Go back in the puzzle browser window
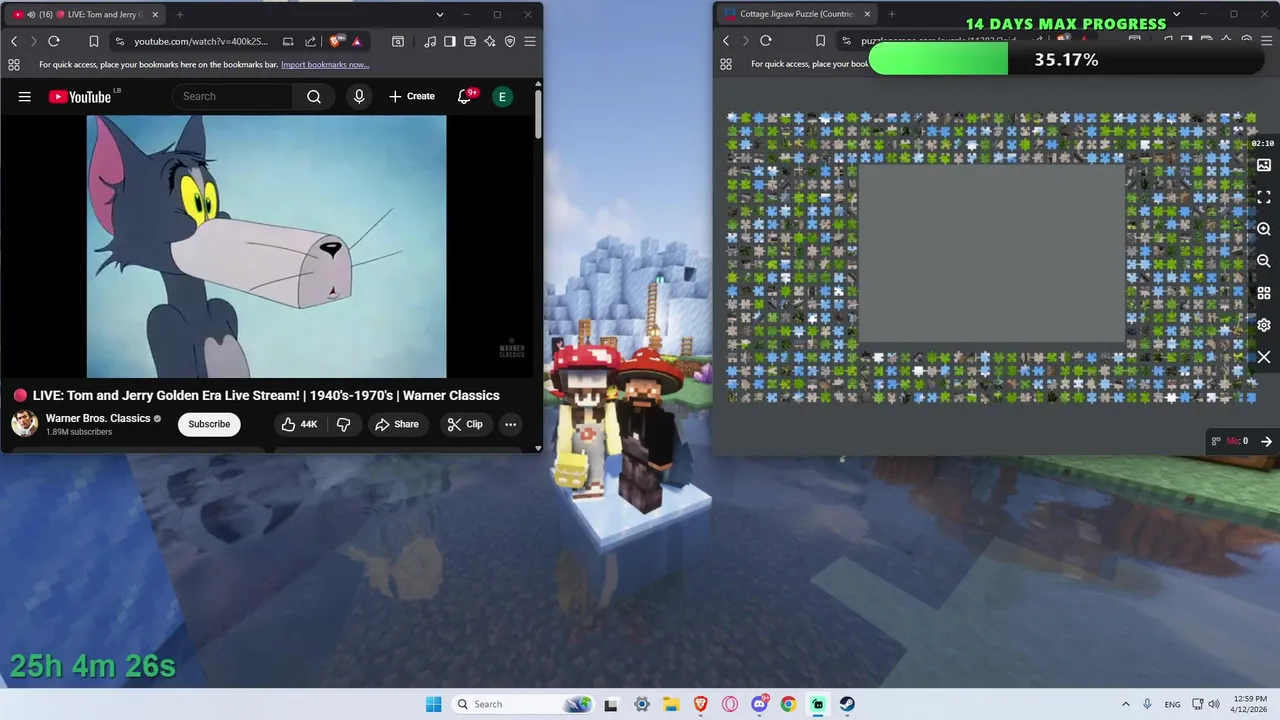This screenshot has height=720, width=1280. (x=726, y=41)
